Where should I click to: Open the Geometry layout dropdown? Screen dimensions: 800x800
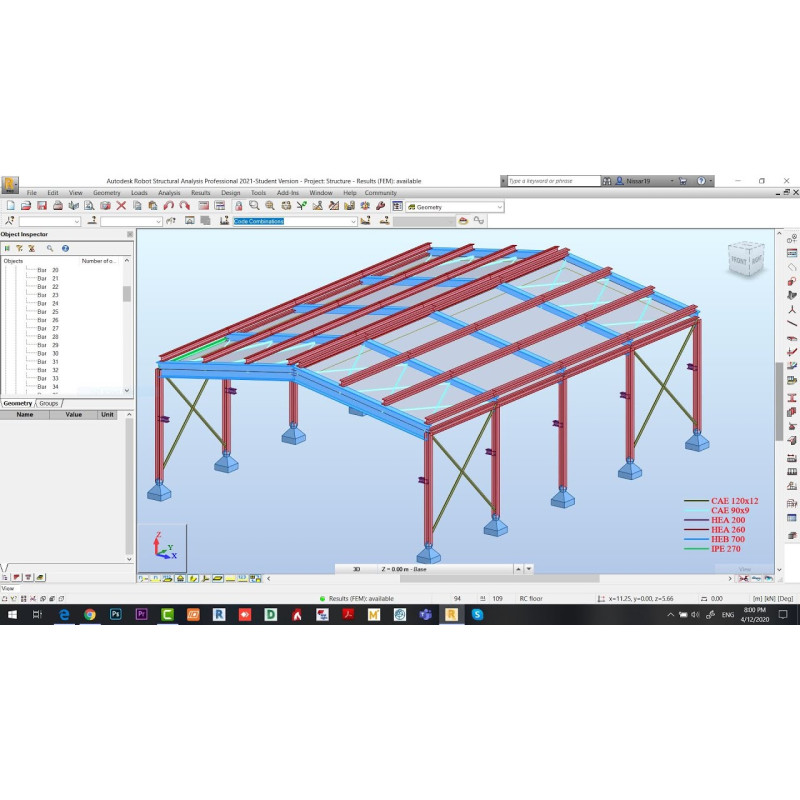pos(454,207)
